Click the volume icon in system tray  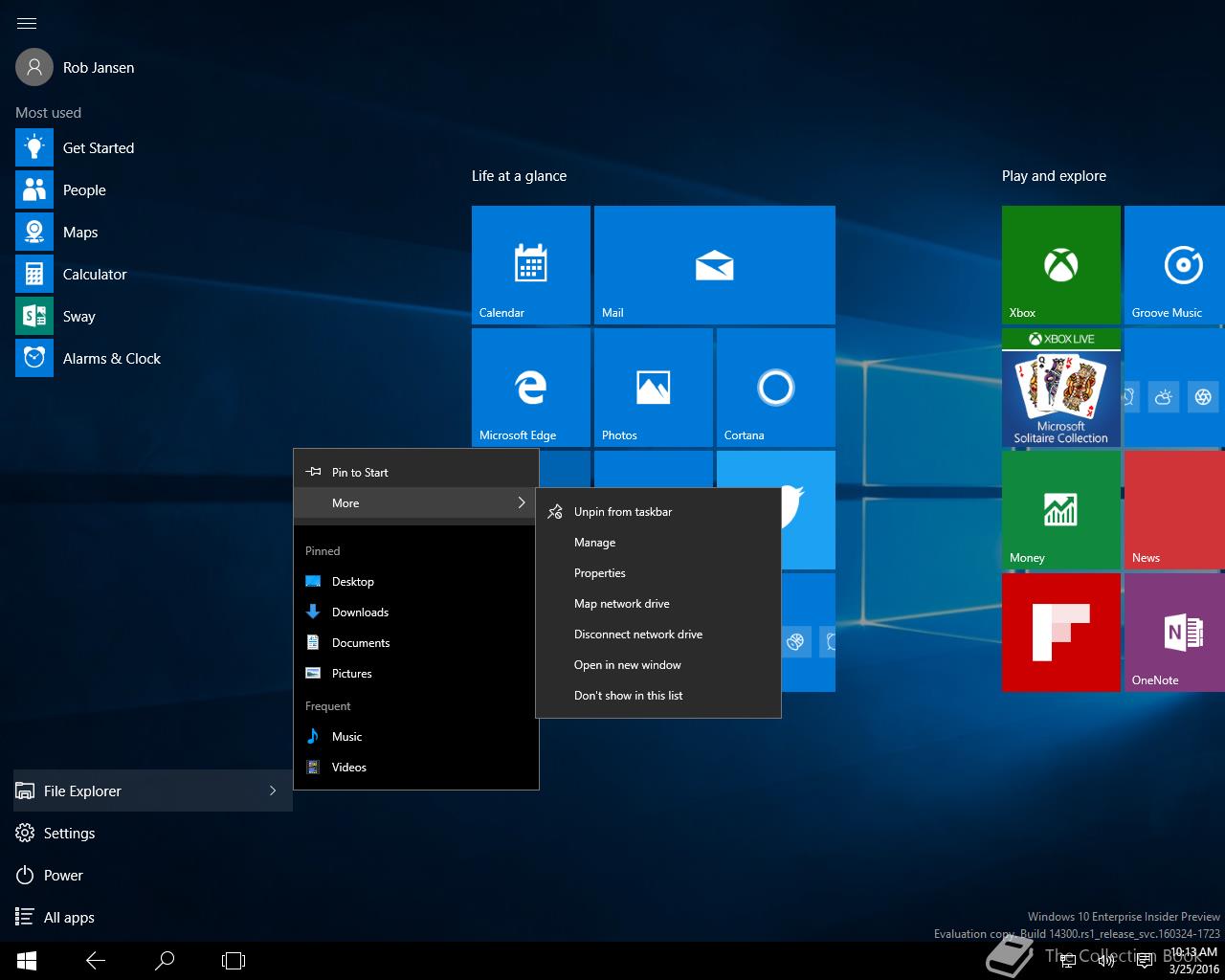(1105, 961)
